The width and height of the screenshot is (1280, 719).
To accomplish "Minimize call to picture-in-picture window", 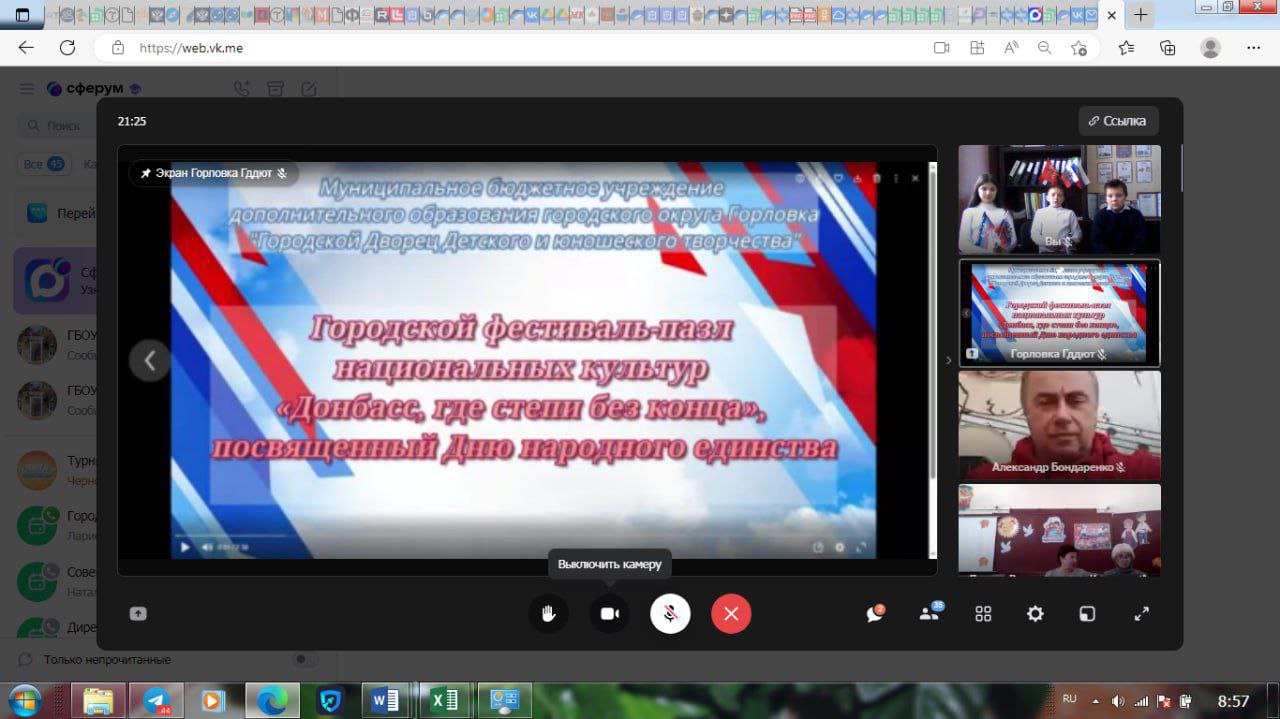I will pyautogui.click(x=1087, y=614).
